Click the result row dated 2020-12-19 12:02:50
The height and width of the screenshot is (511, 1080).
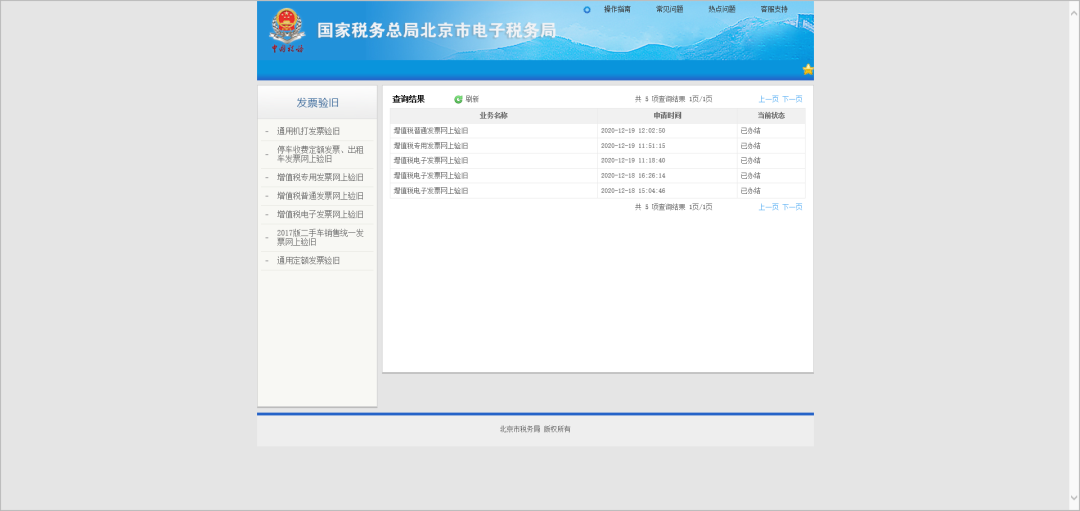point(597,131)
